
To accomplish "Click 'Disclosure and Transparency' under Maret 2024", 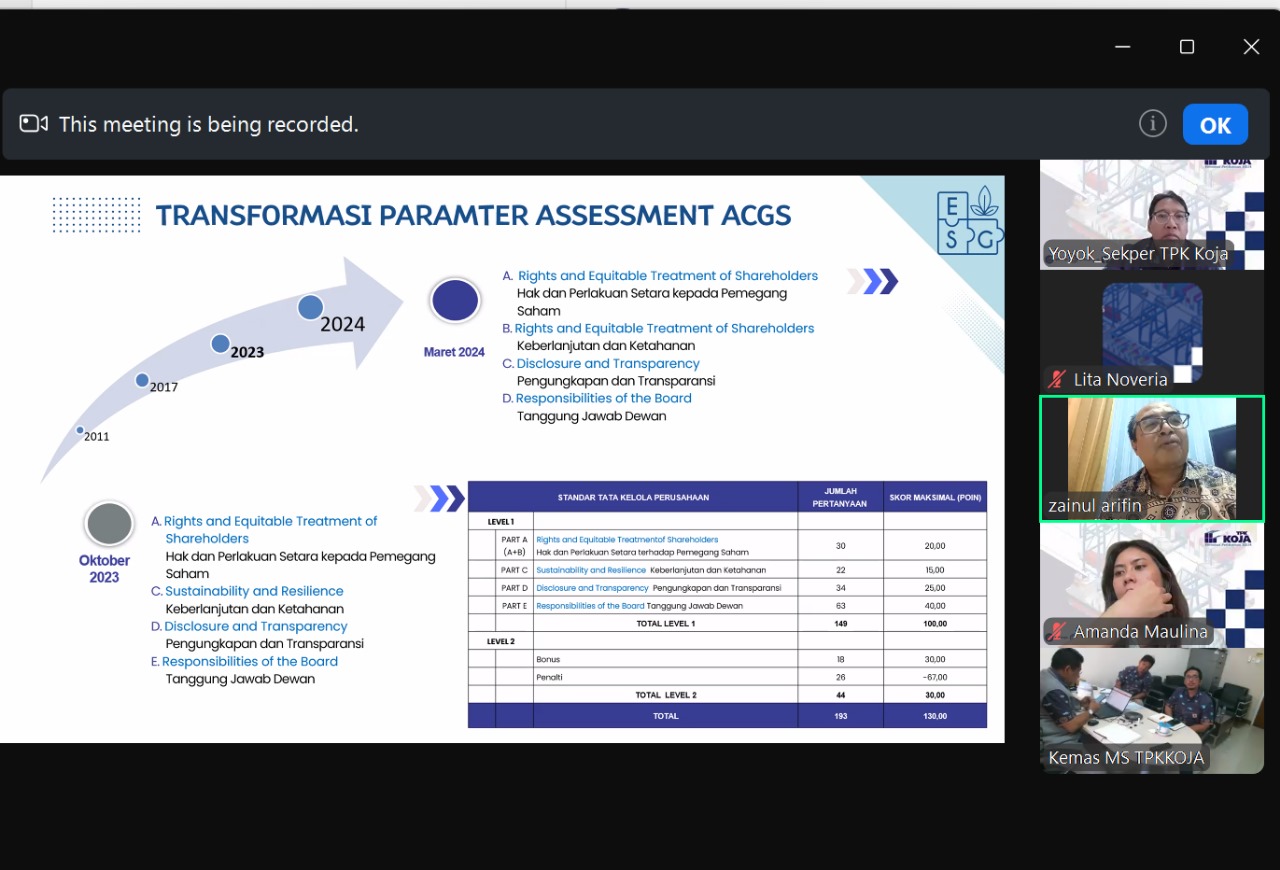I will click(x=608, y=363).
